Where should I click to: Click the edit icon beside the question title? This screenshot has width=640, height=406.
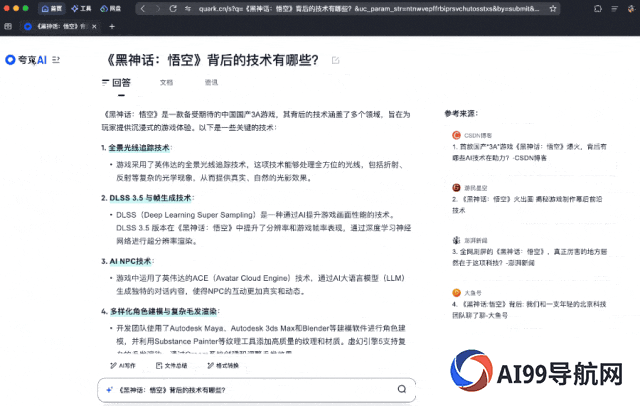pyautogui.click(x=336, y=60)
